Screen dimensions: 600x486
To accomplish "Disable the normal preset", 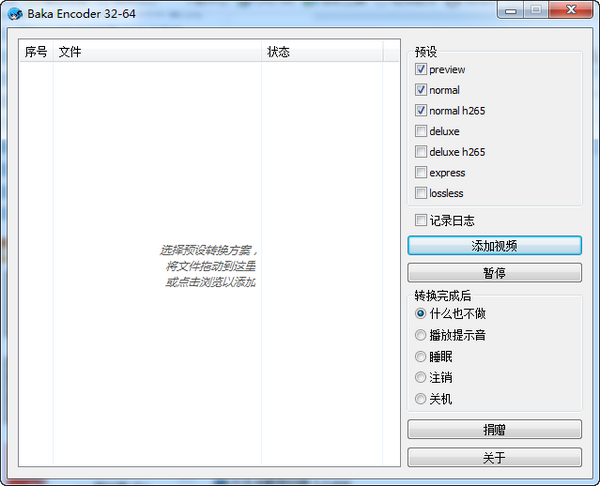I will tap(421, 90).
